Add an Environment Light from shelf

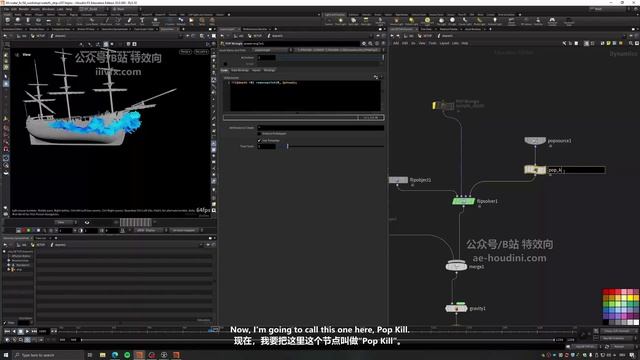[x=427, y=21]
